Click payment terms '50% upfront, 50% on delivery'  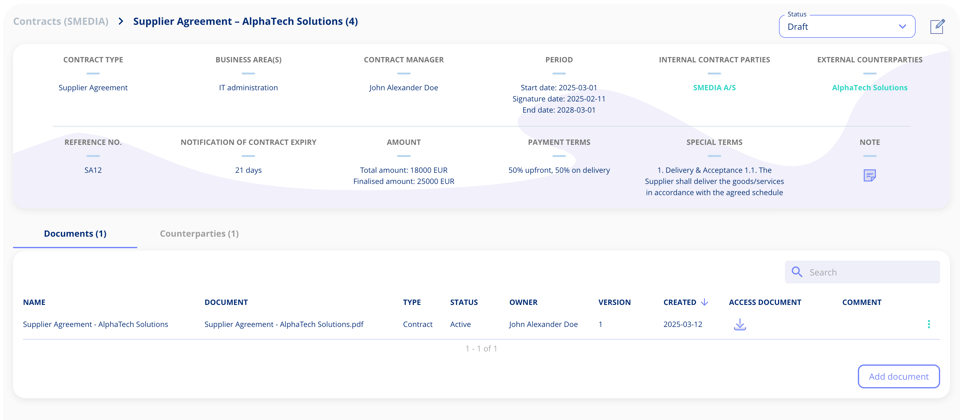click(x=559, y=170)
